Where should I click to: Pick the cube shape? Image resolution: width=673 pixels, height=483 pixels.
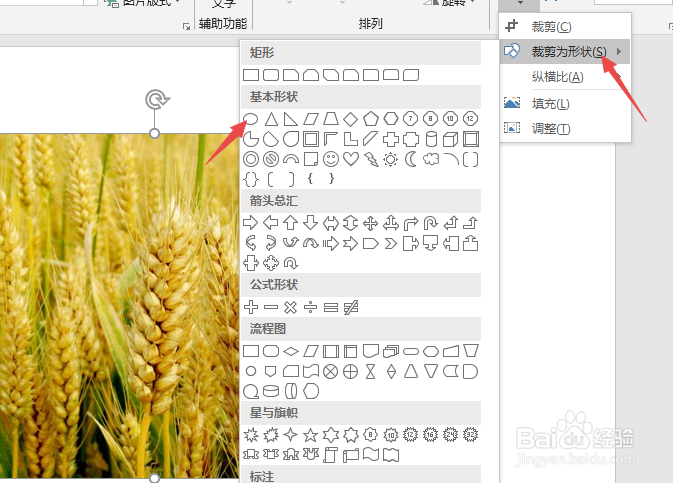click(x=451, y=139)
